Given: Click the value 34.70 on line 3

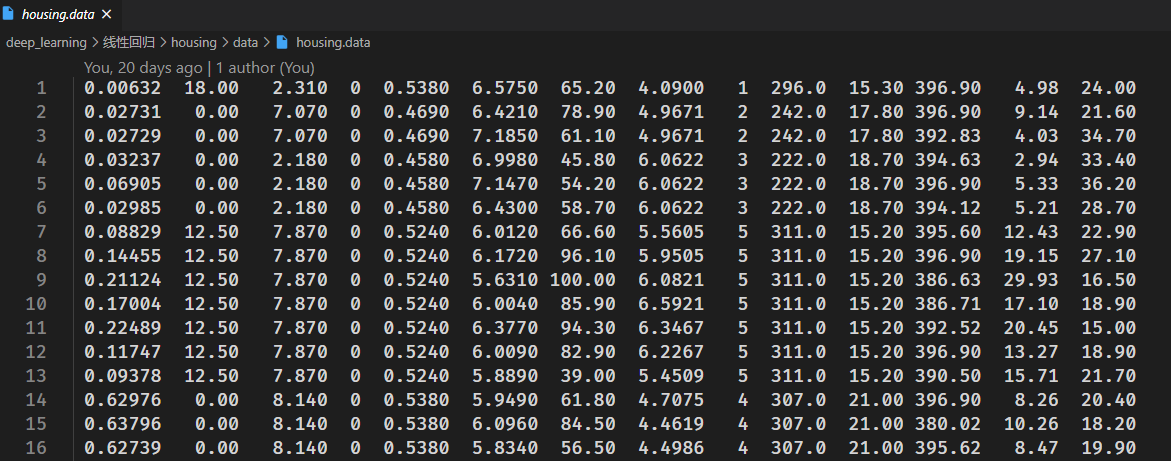Looking at the screenshot, I should pyautogui.click(x=1108, y=136).
